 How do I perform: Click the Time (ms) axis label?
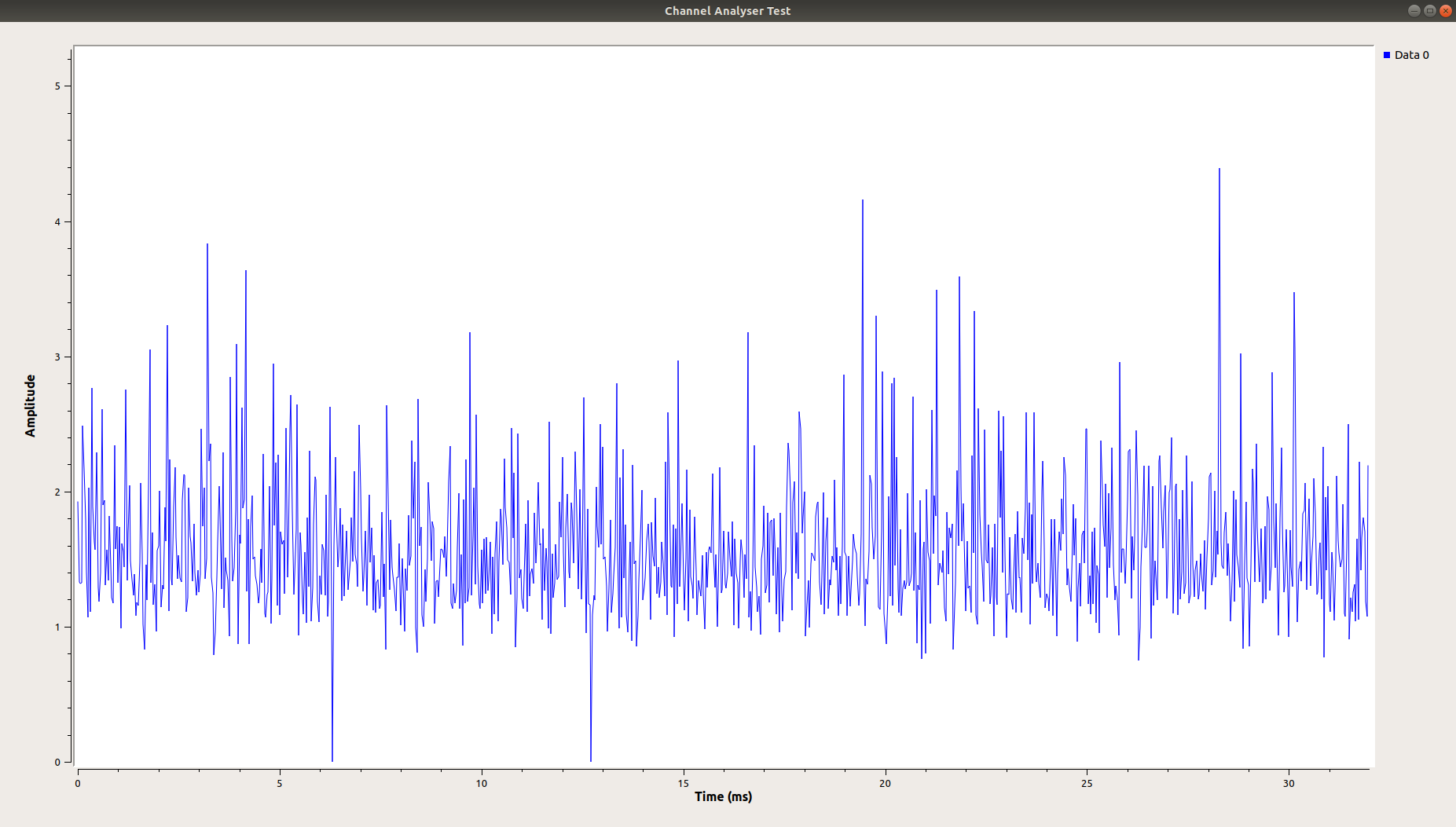pos(723,796)
